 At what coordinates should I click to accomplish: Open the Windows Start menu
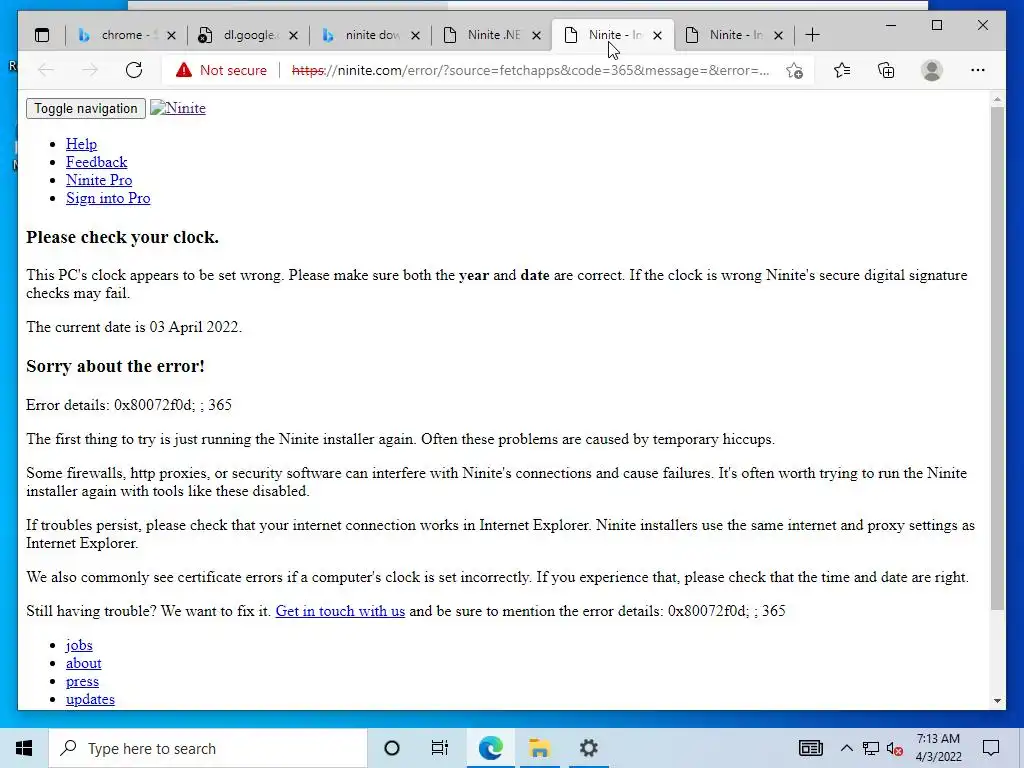[24, 748]
